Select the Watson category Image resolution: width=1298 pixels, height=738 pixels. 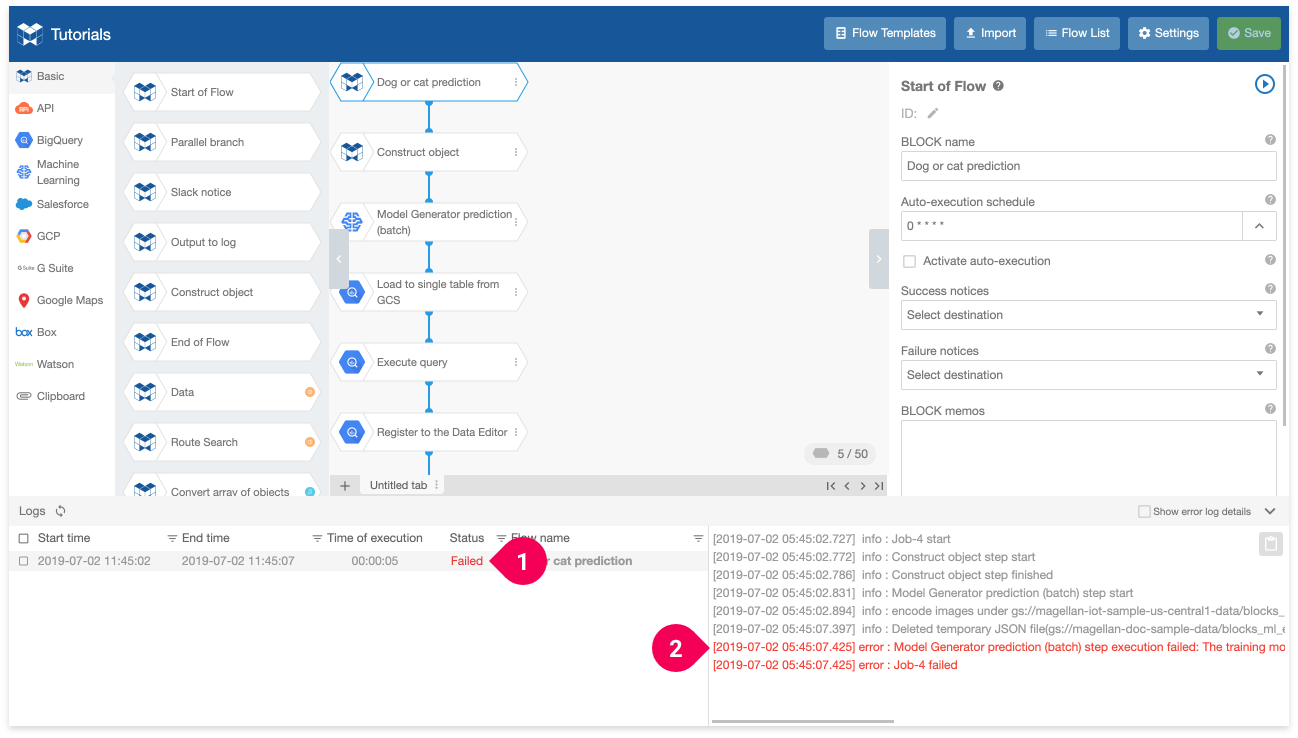[x=61, y=364]
